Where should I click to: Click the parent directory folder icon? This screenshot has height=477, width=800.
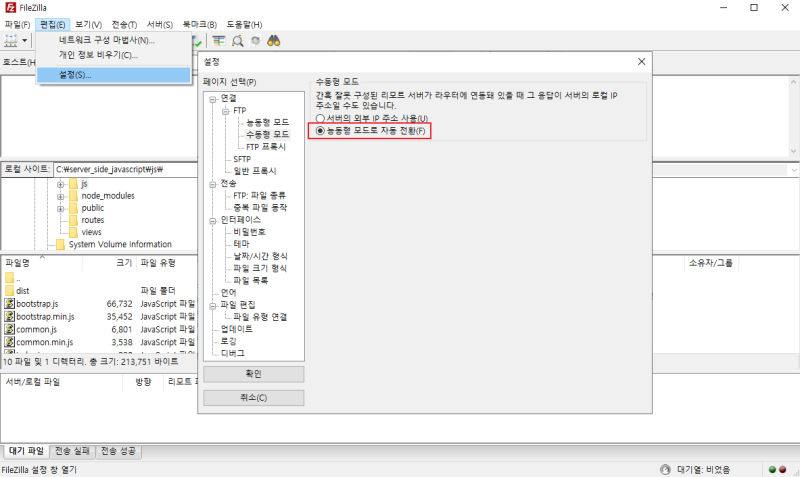click(x=9, y=278)
